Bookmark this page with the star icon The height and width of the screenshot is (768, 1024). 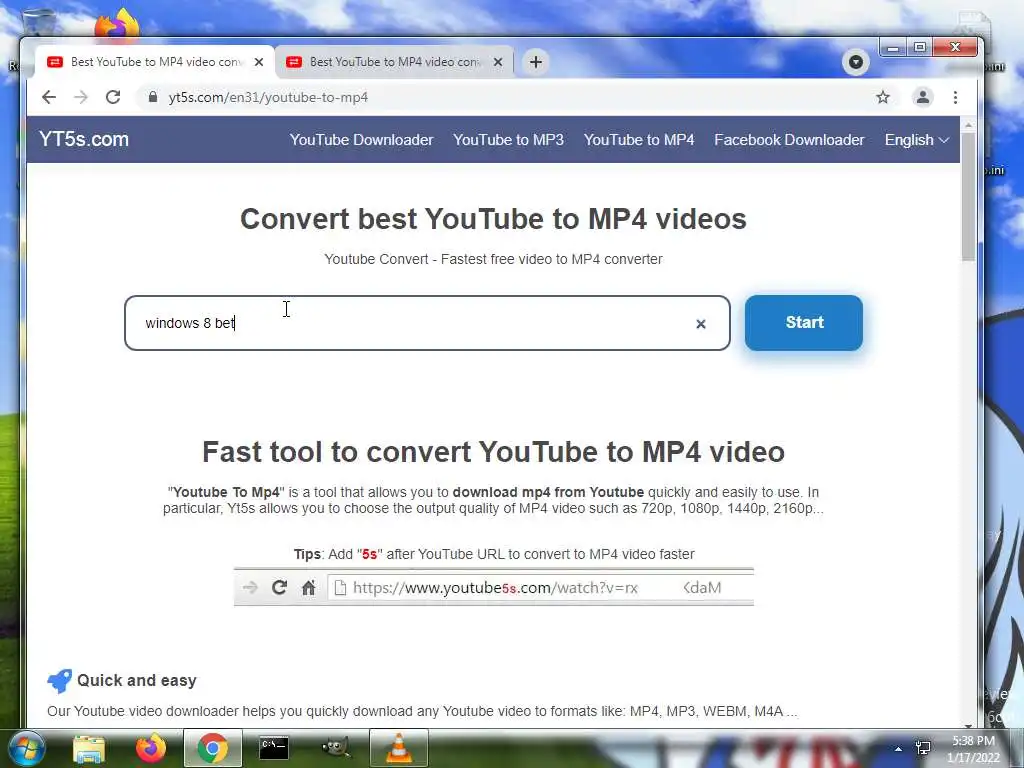tap(883, 97)
